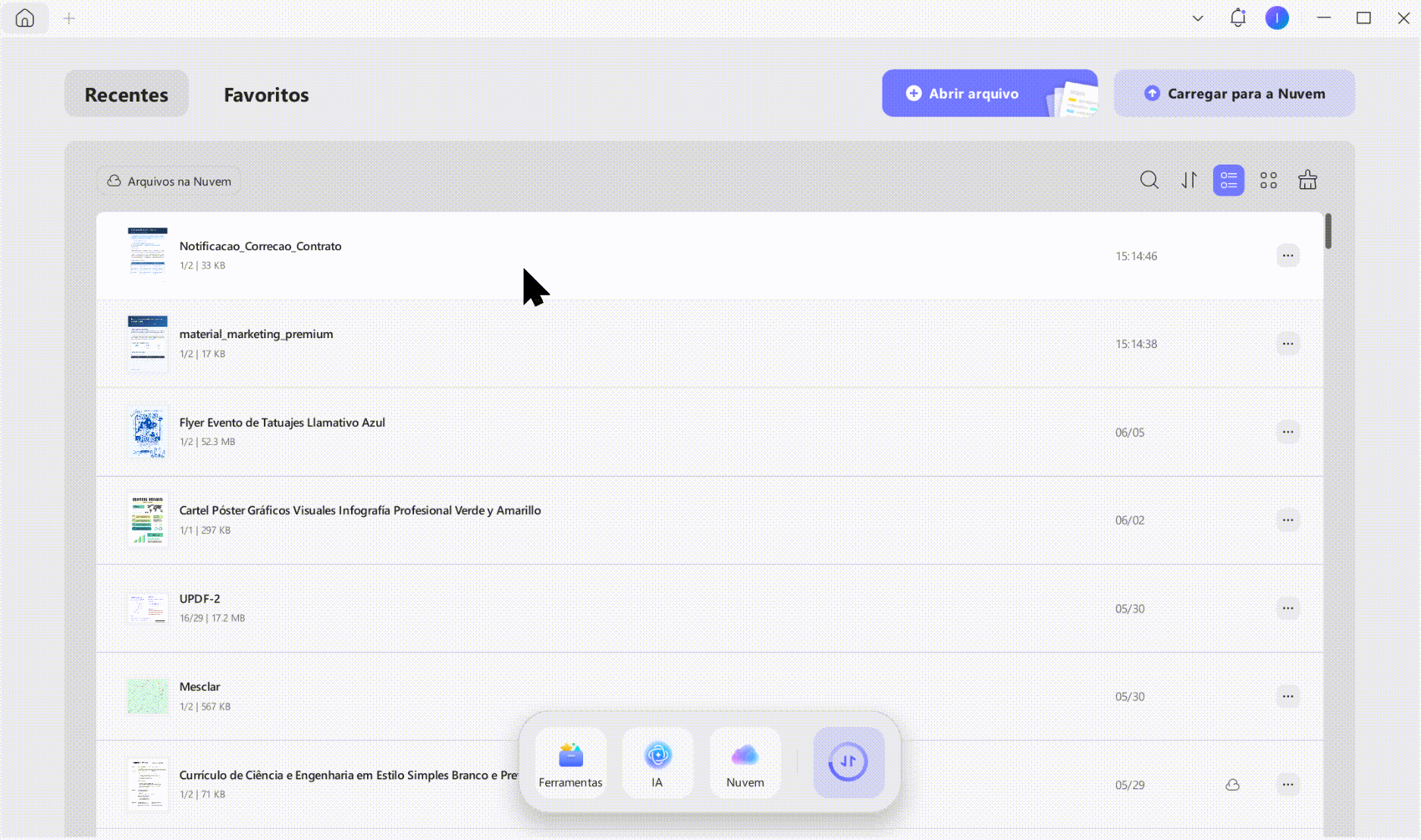Open the search files icon
Screen dimensions: 1421x840
pyautogui.click(x=1150, y=180)
